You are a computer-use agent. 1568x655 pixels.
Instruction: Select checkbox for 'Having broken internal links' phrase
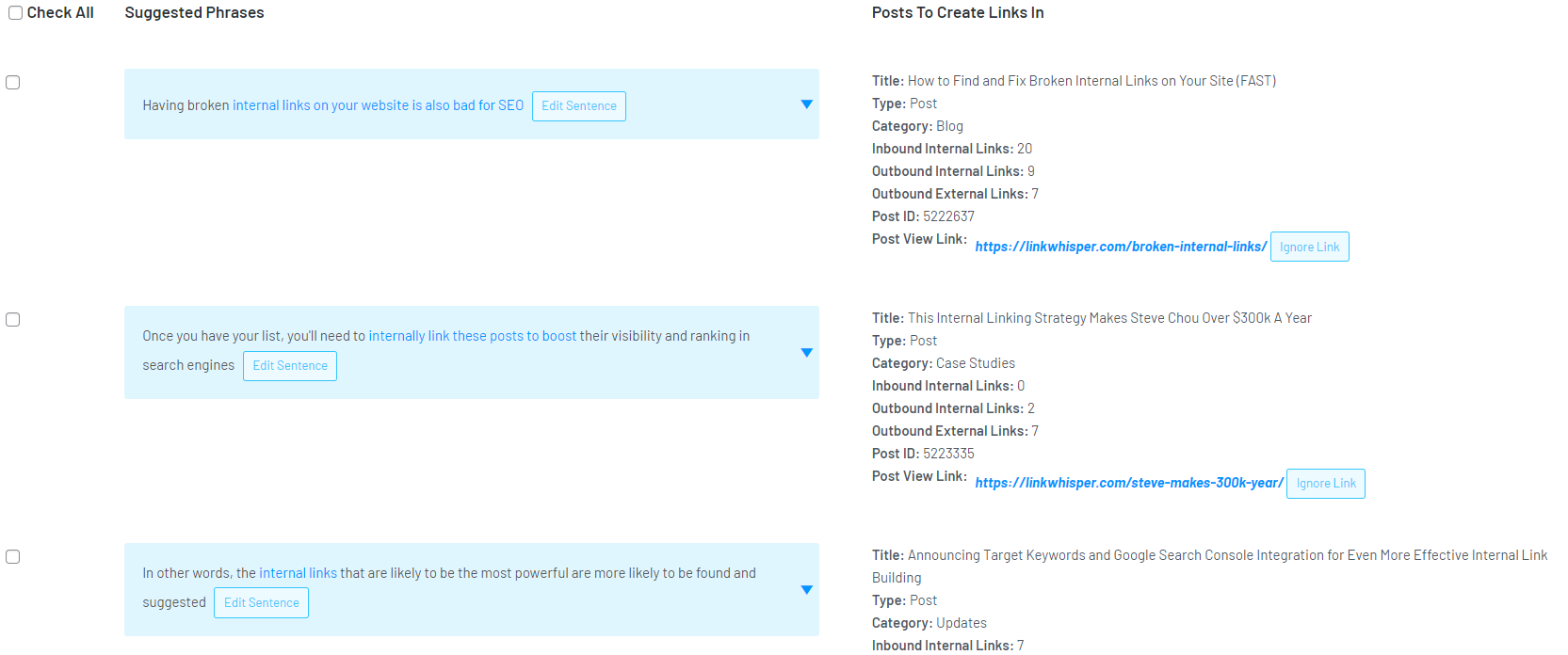coord(13,83)
